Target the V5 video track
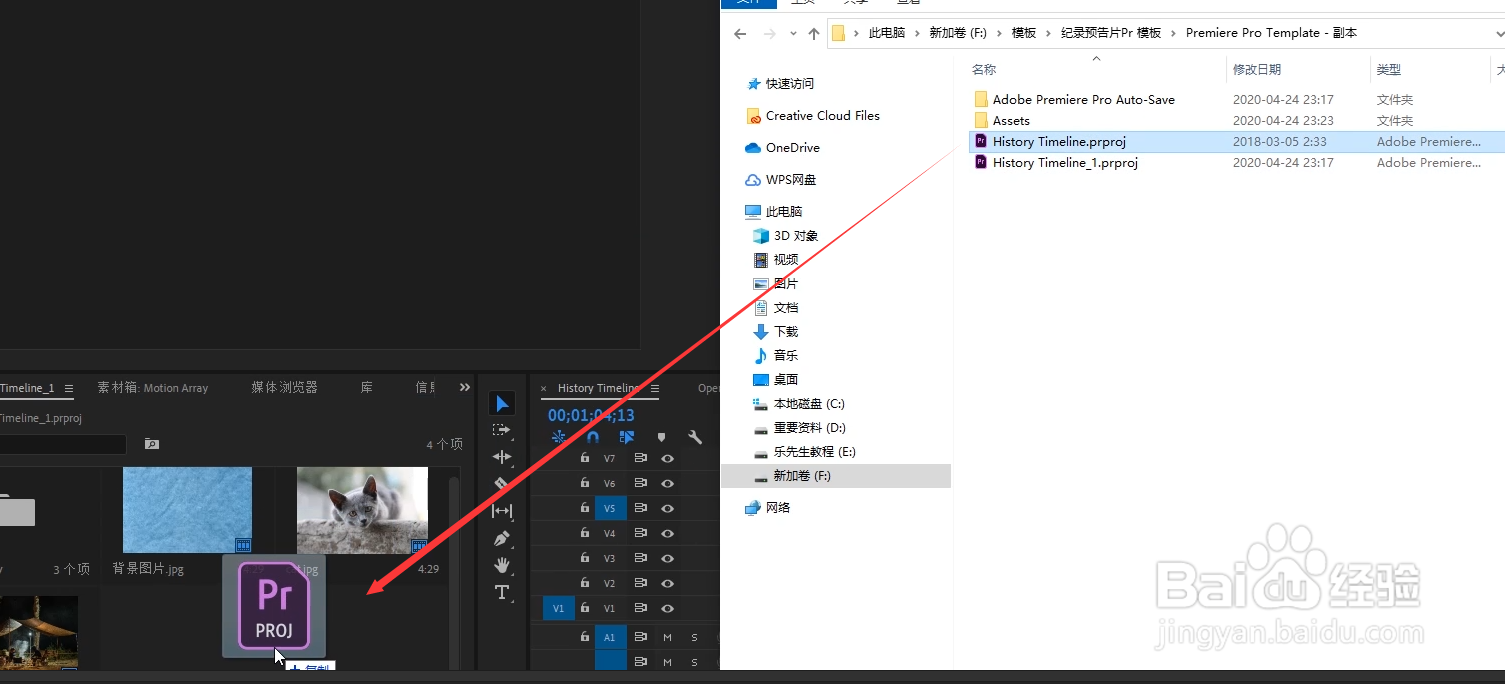 [610, 508]
